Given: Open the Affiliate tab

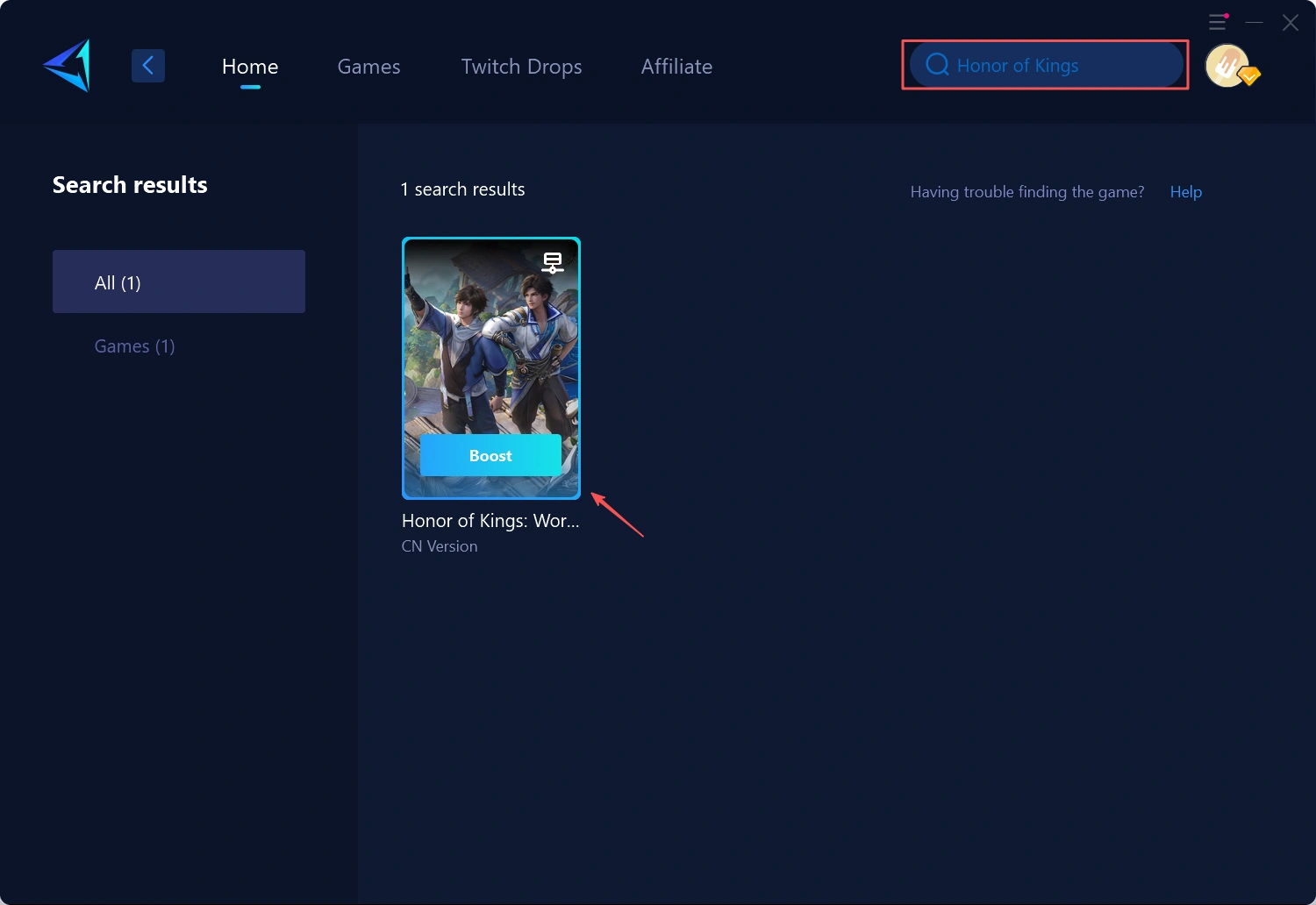Looking at the screenshot, I should (676, 67).
